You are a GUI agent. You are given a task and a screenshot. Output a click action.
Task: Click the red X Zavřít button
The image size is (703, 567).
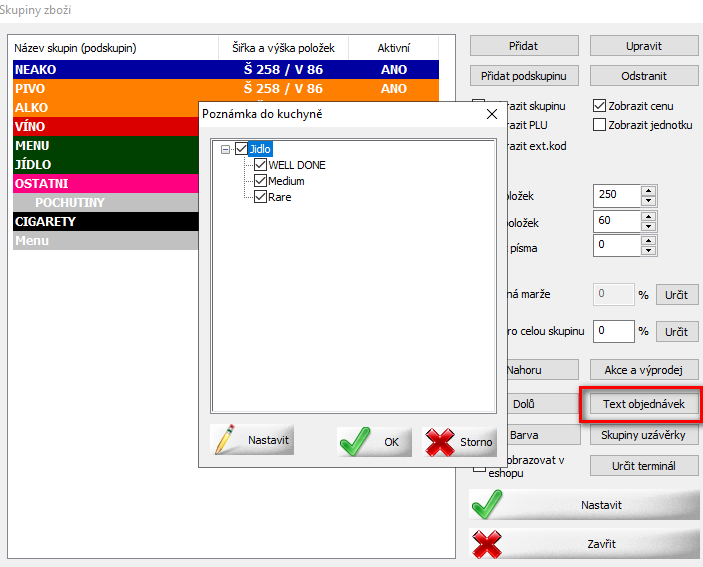click(585, 543)
